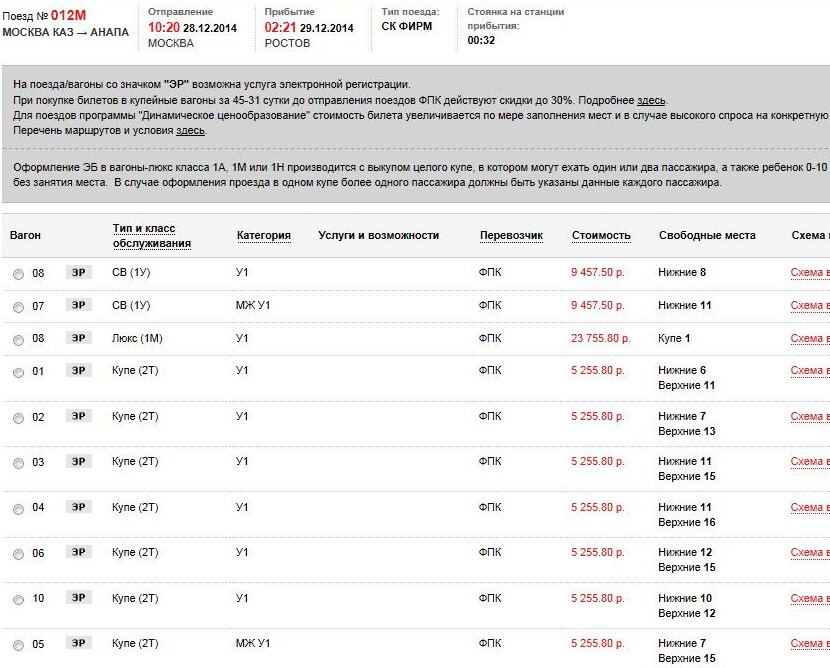Select radio button for wagon 07 СВ
830x668 pixels.
click(x=18, y=307)
